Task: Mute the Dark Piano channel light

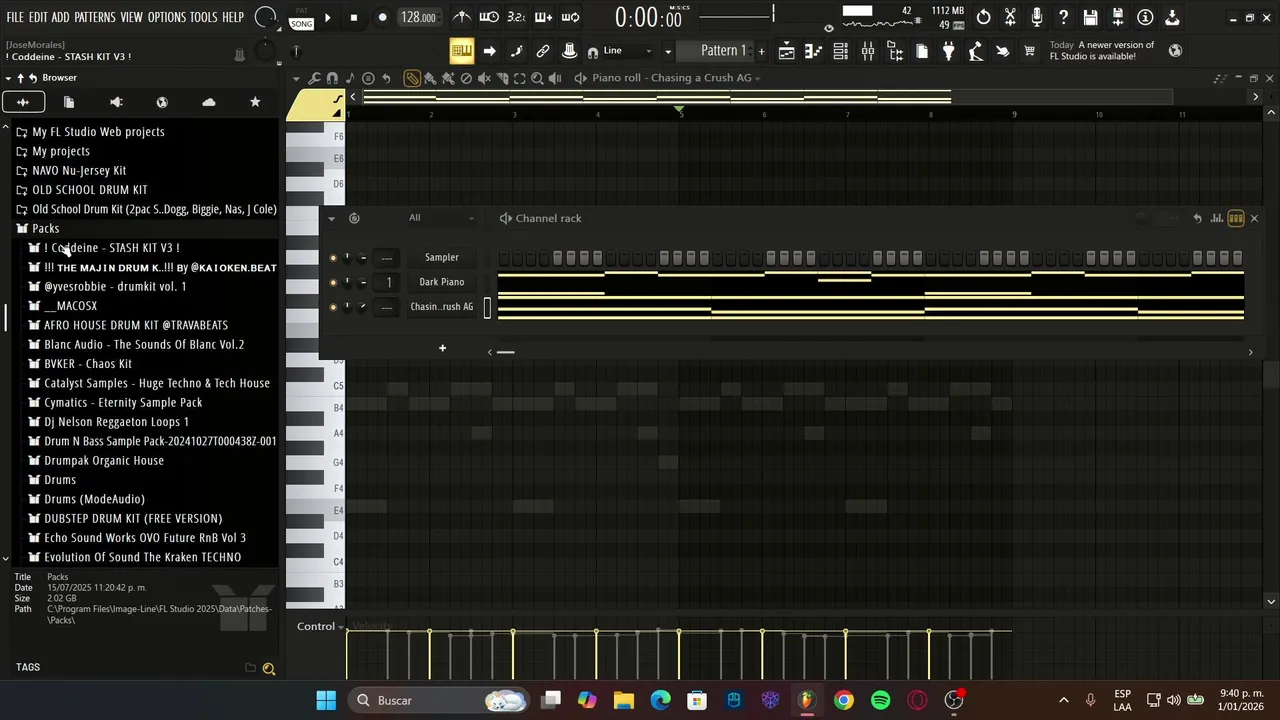Action: [x=333, y=282]
